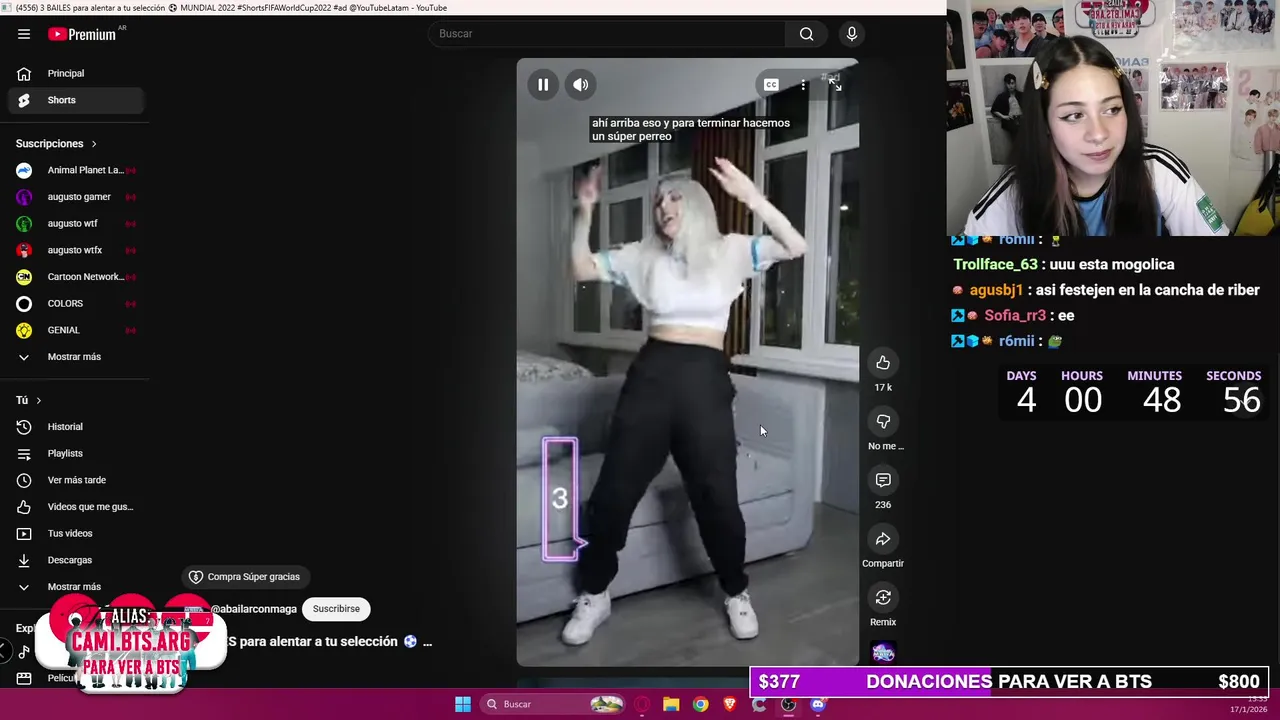Open Principal in the sidebar
This screenshot has width=1280, height=720.
[76, 73]
